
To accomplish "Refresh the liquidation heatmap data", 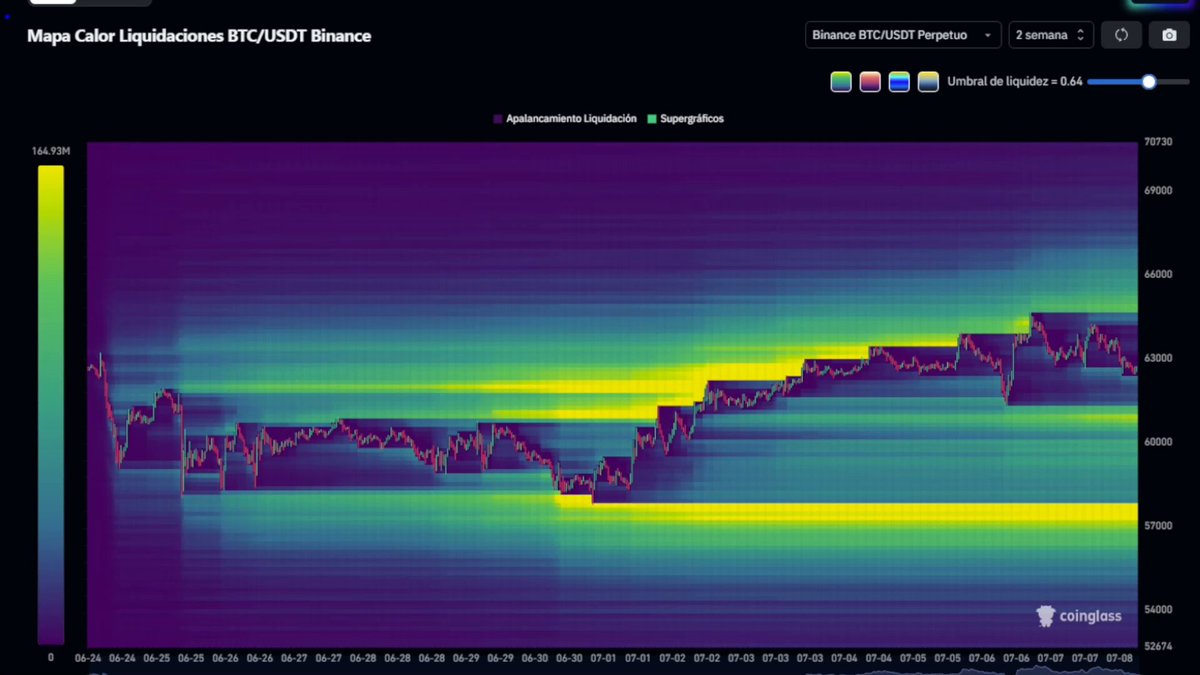I will pyautogui.click(x=1121, y=35).
